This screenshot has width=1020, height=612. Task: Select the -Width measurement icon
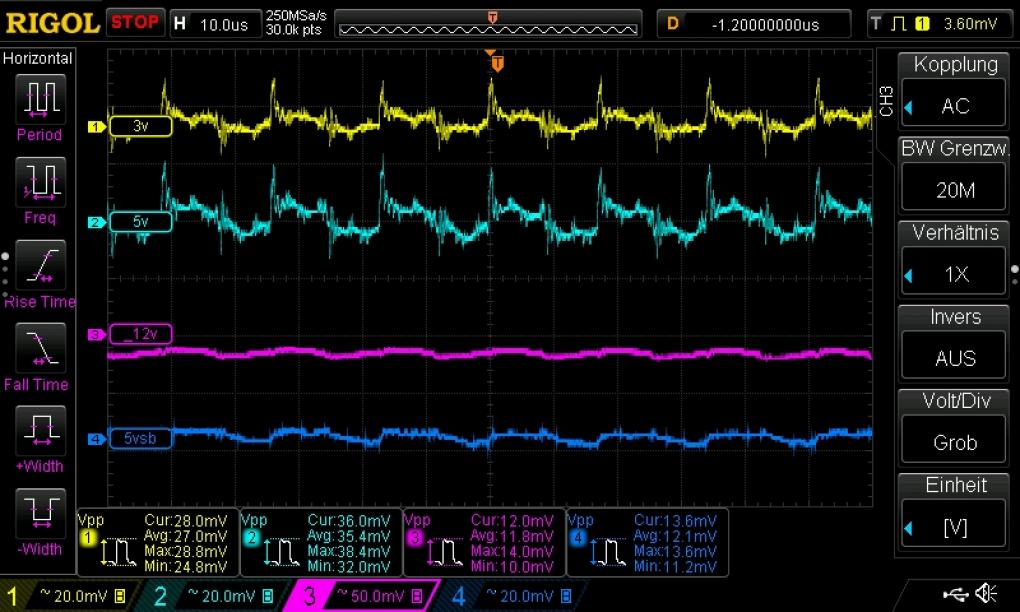tap(40, 512)
